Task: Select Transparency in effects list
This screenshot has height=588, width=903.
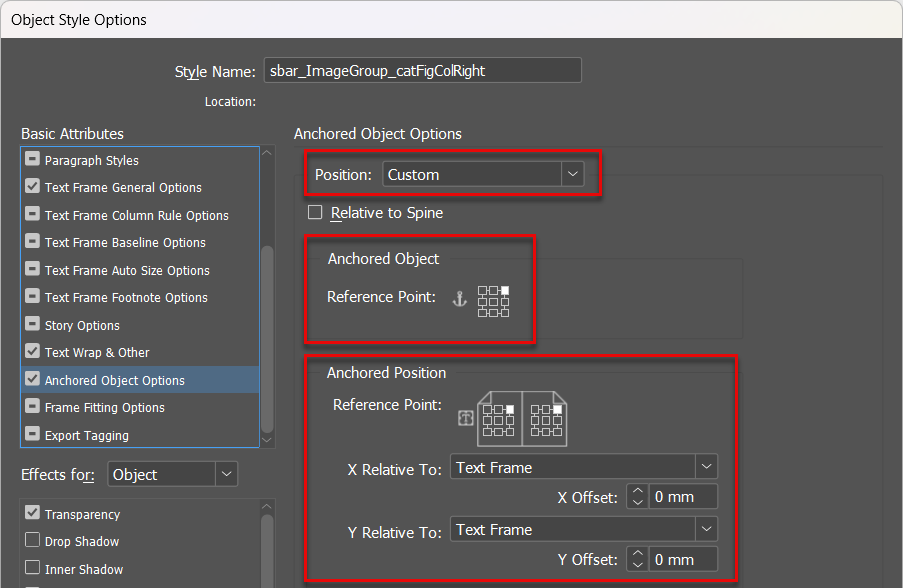Action: pyautogui.click(x=140, y=514)
